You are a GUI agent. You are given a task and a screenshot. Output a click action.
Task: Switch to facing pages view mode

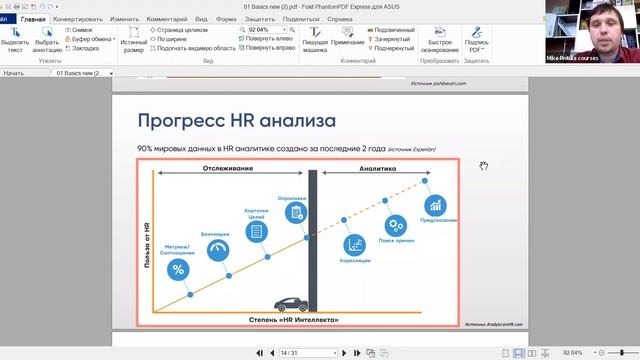point(532,353)
